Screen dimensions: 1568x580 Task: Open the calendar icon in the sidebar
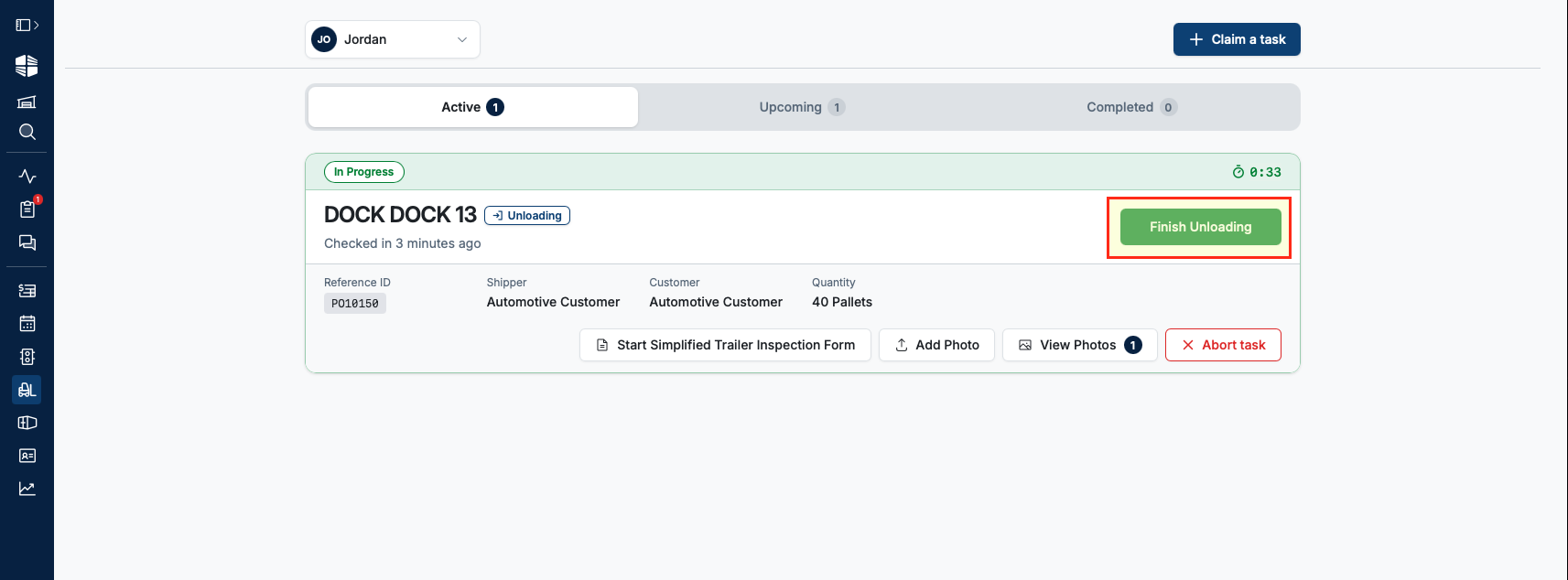[x=27, y=324]
